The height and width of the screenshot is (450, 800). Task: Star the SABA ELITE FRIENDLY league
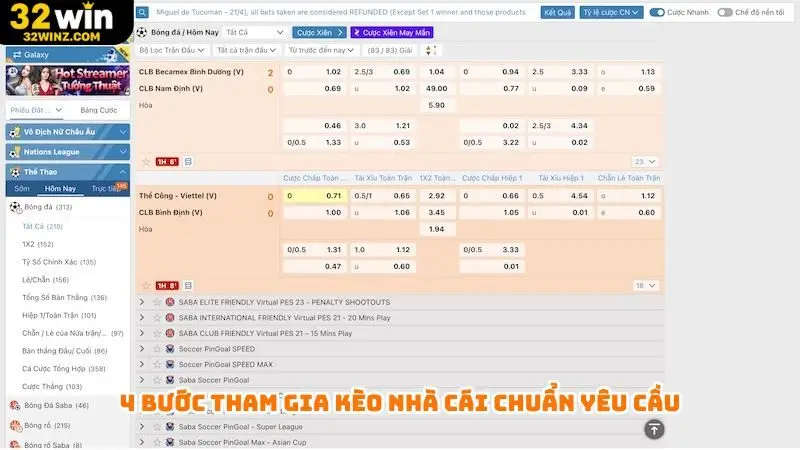click(x=157, y=302)
